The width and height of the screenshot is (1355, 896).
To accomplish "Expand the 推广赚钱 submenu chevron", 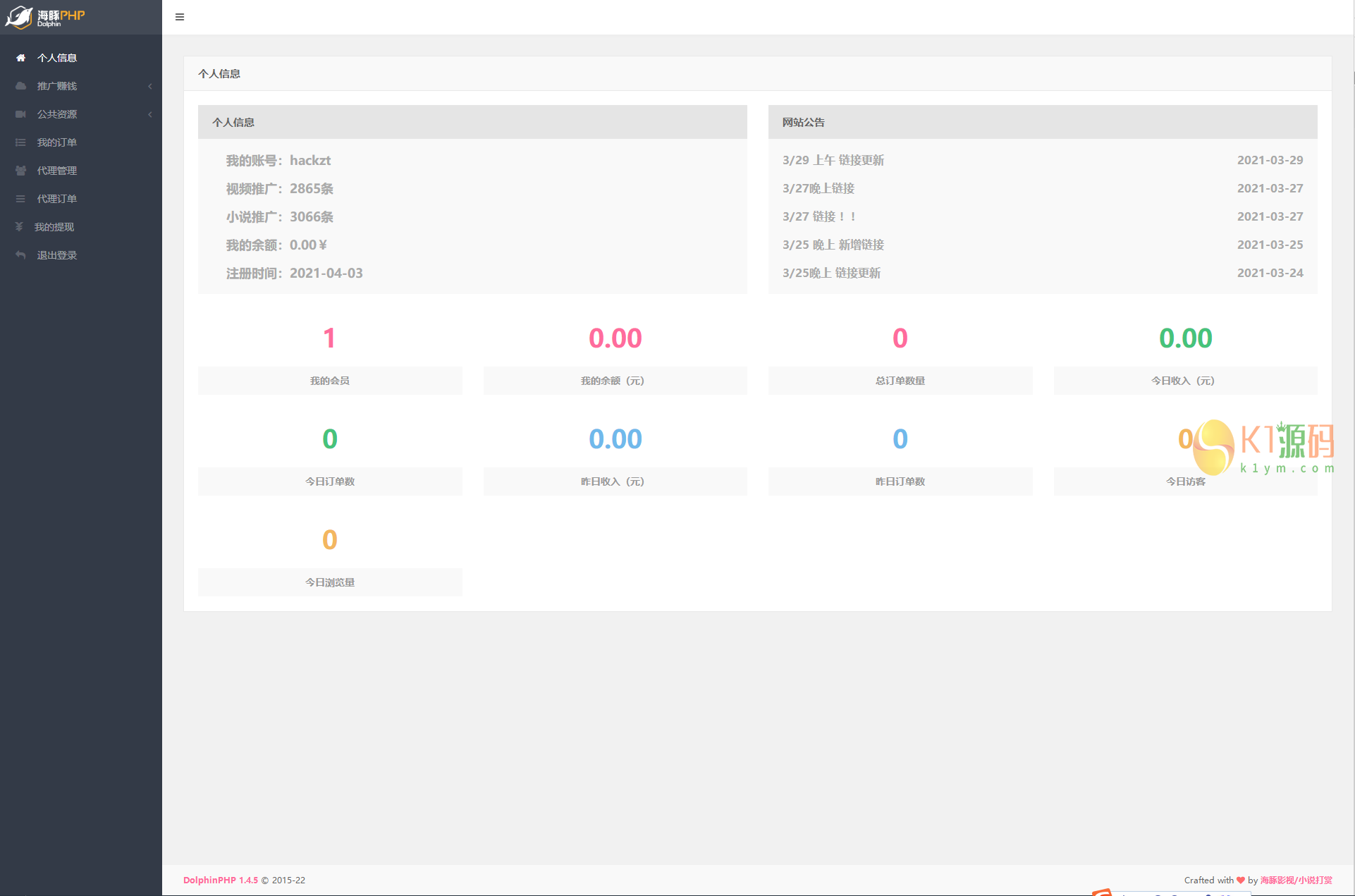I will [150, 86].
